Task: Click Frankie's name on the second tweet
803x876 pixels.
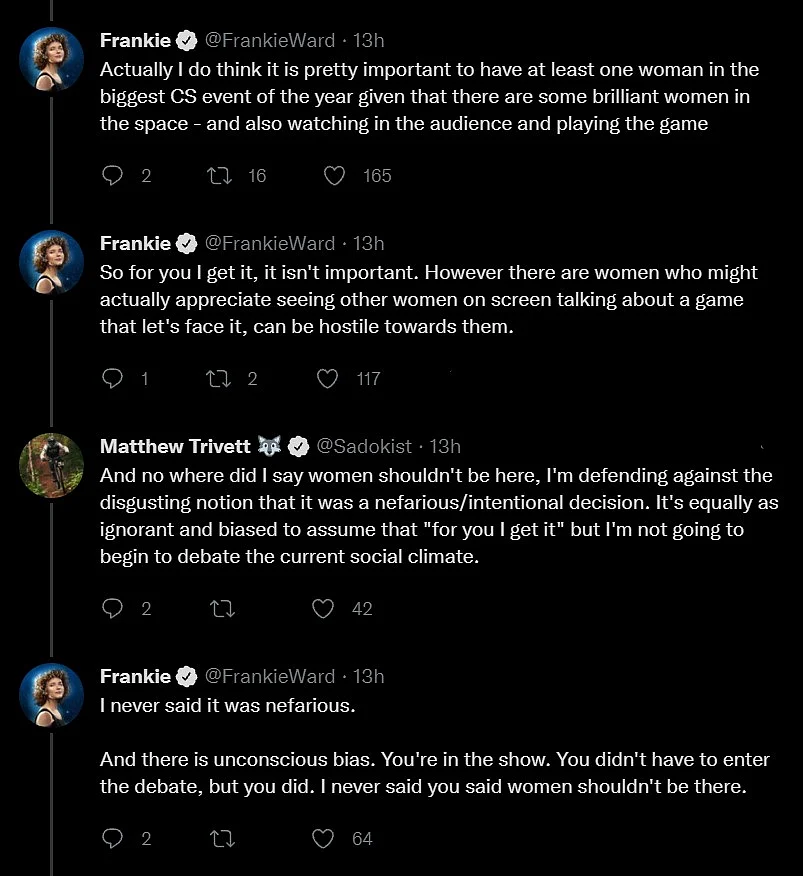Action: coord(135,243)
